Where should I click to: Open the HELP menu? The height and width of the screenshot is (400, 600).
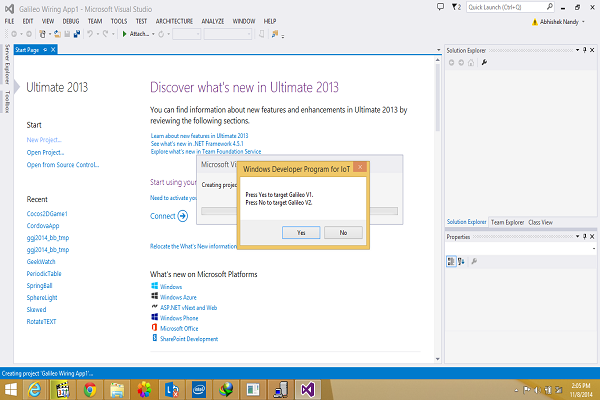[x=270, y=21]
